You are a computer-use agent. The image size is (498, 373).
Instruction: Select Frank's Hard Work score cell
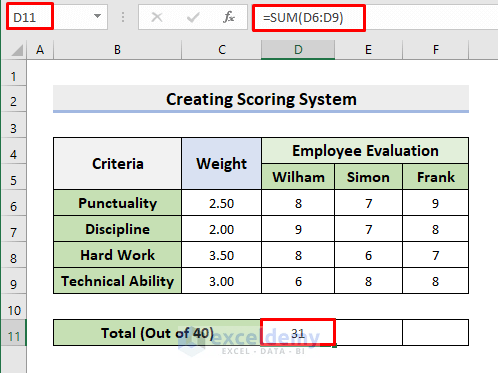coord(436,255)
